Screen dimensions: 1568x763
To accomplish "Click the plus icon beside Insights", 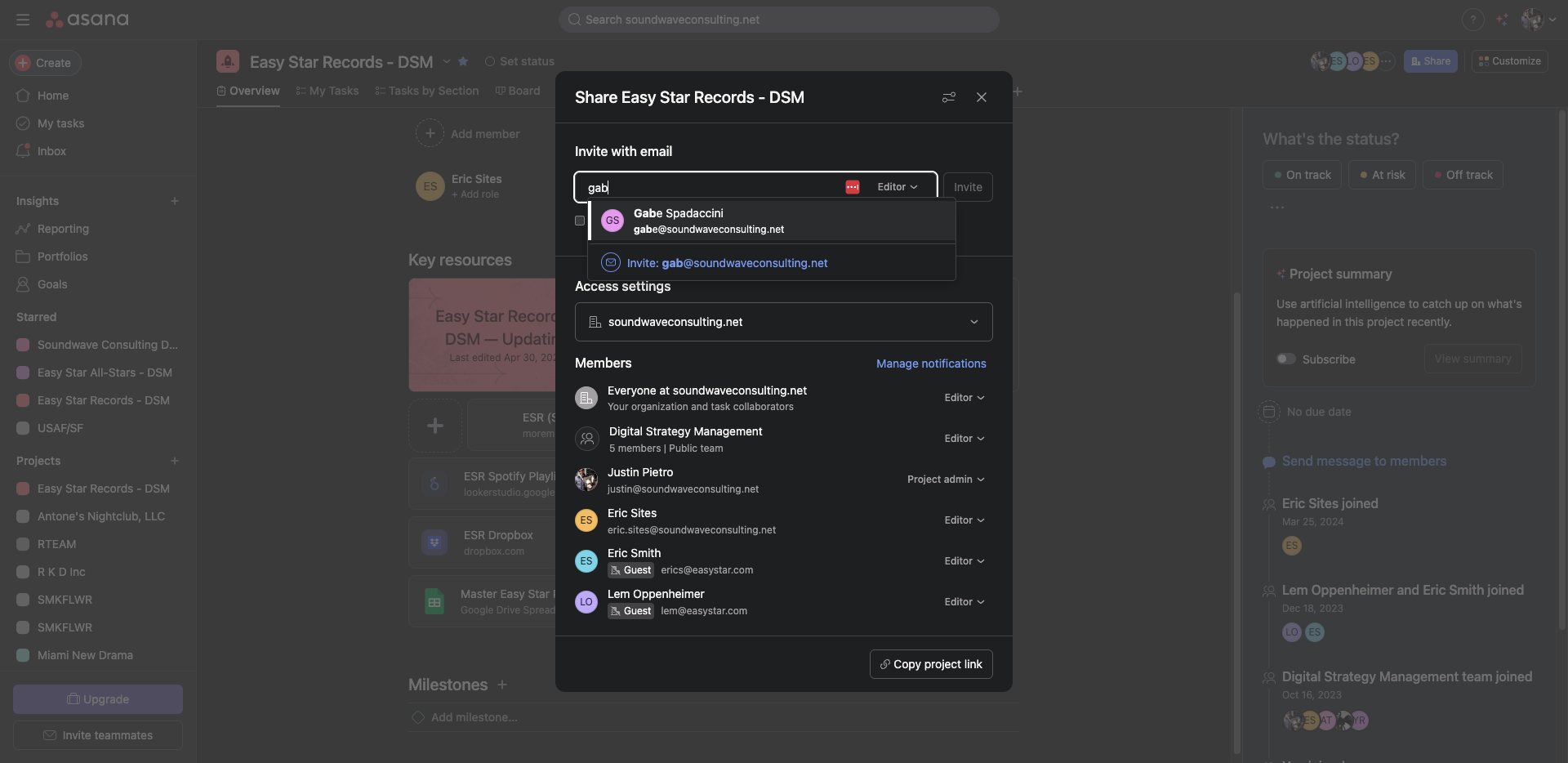I will click(174, 201).
